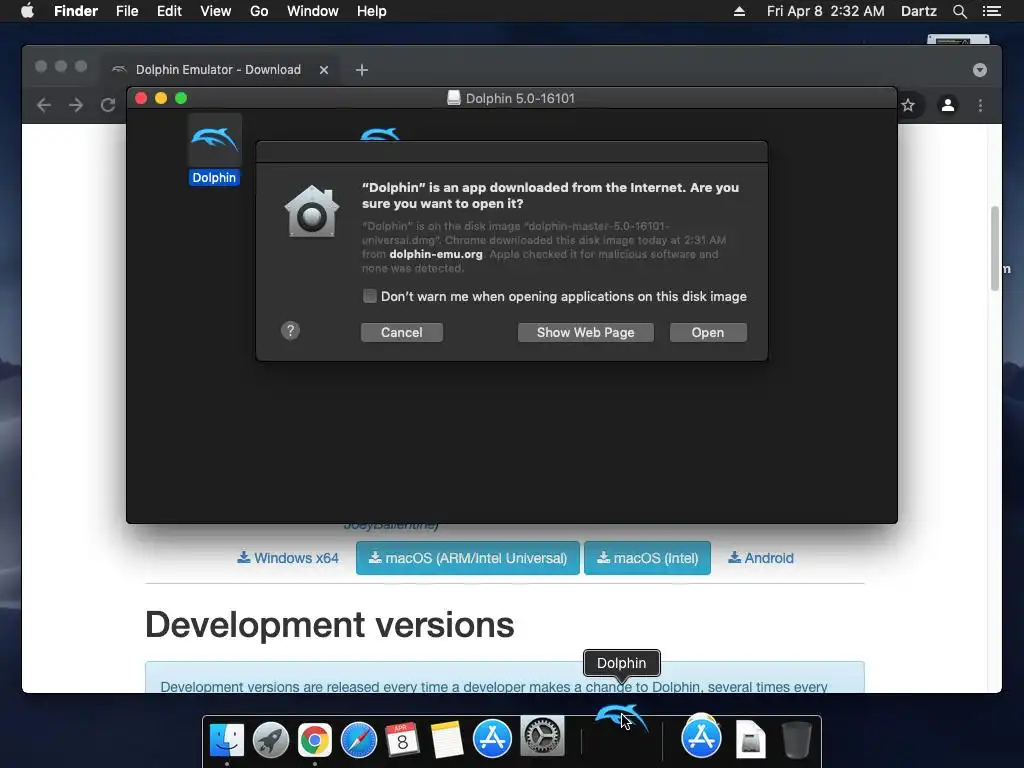Enable Don't warn me when opening applications checkbox
The height and width of the screenshot is (768, 1024).
[370, 296]
